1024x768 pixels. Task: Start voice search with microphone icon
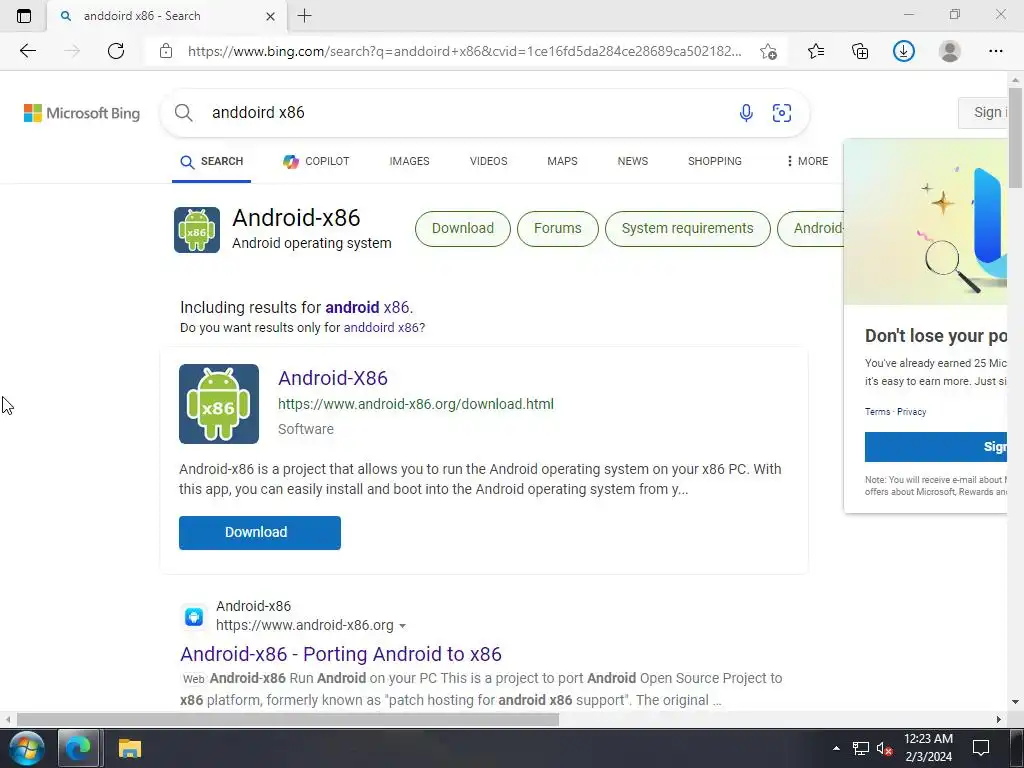point(746,113)
